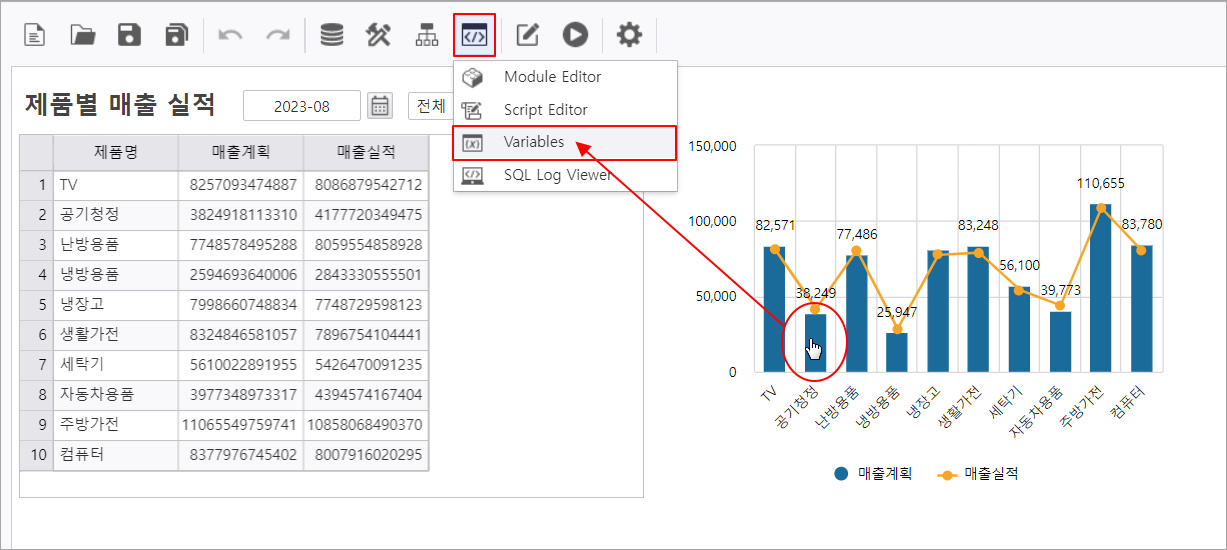The height and width of the screenshot is (550, 1227).
Task: Click the TV bar in chart
Action: click(x=774, y=309)
